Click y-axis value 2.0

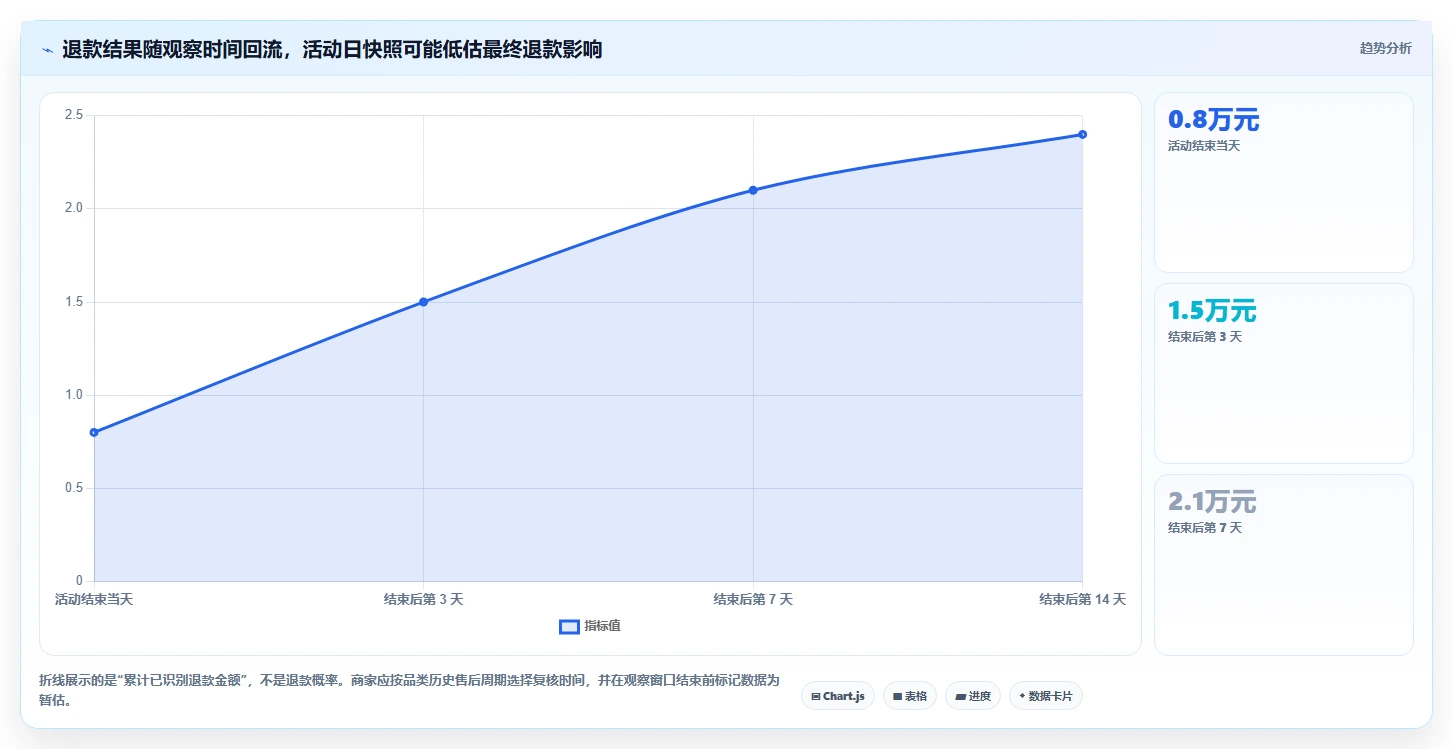(x=73, y=208)
